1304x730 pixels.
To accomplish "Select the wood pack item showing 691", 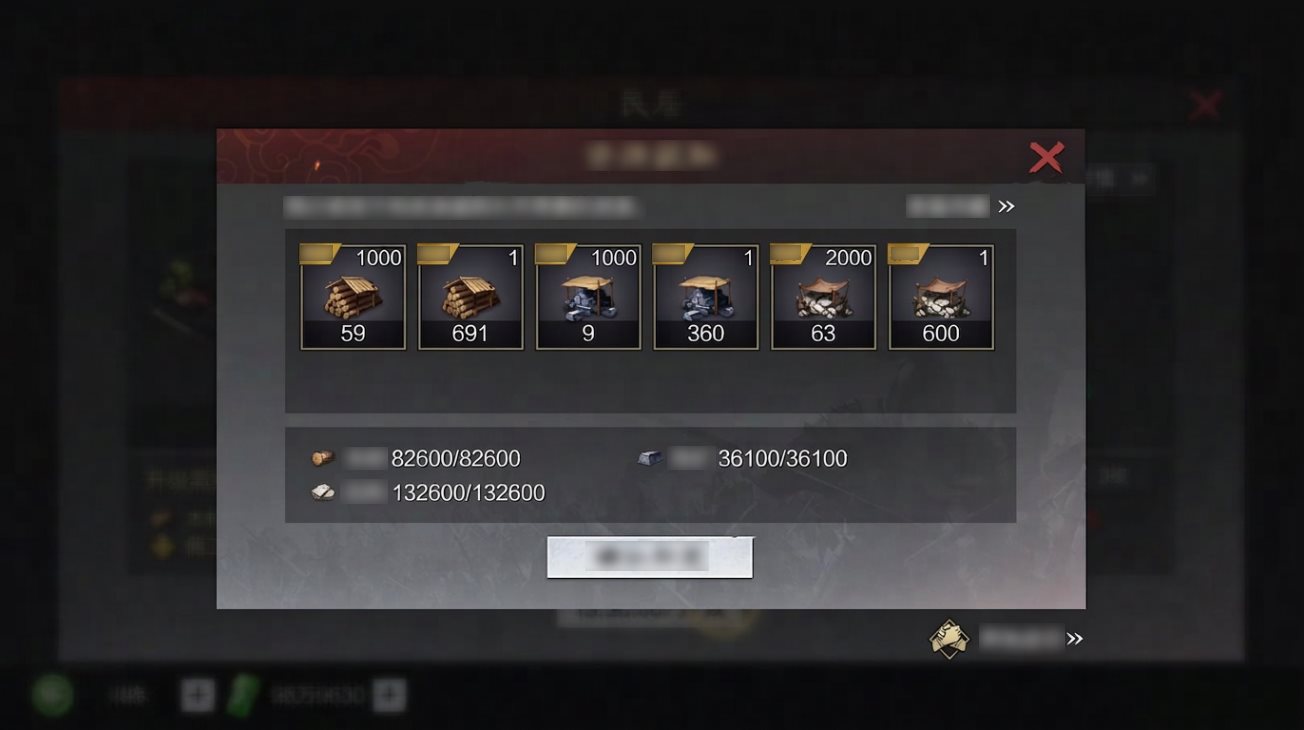I will click(x=470, y=297).
